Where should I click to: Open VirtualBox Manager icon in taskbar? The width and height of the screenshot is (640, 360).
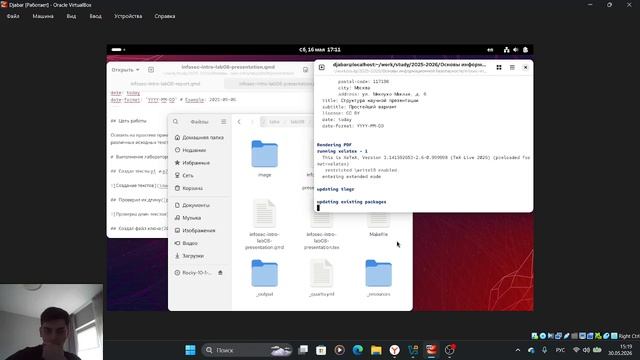(413, 350)
